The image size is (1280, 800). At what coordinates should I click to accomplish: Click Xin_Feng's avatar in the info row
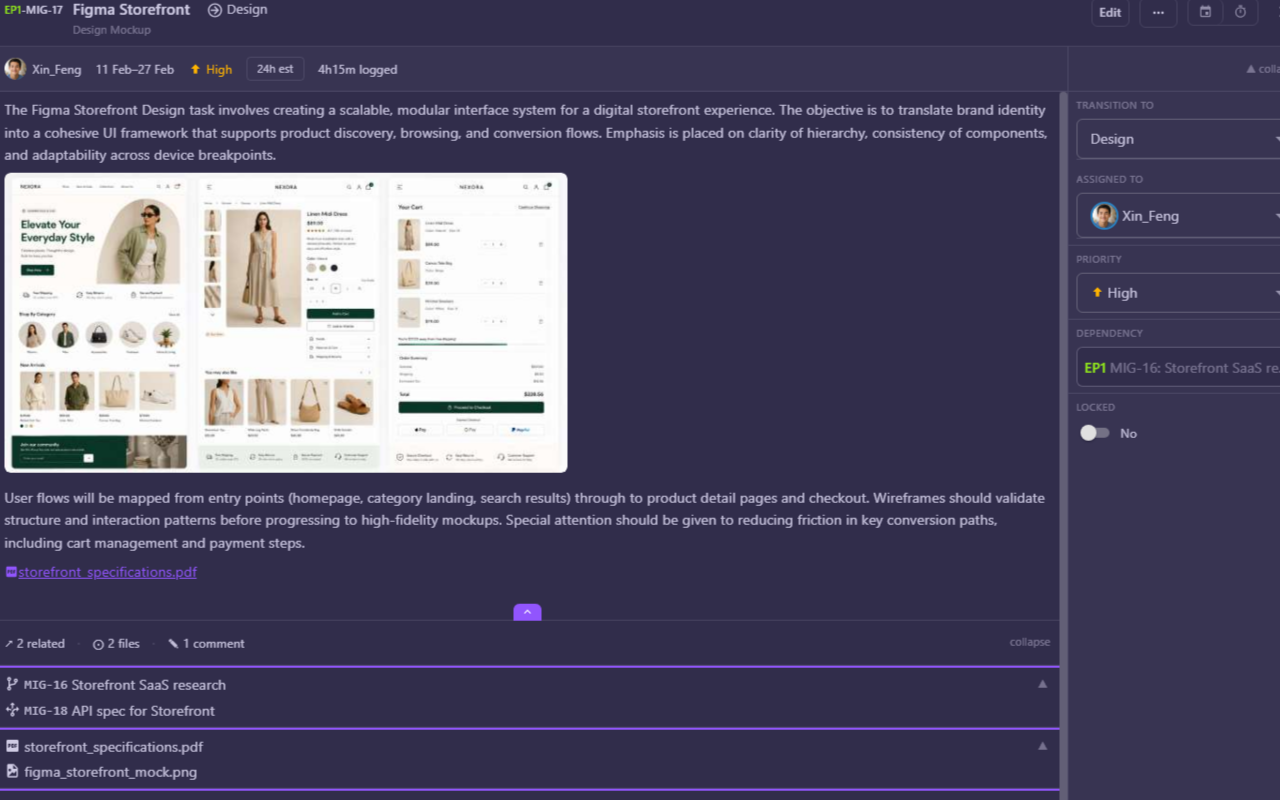tap(15, 69)
